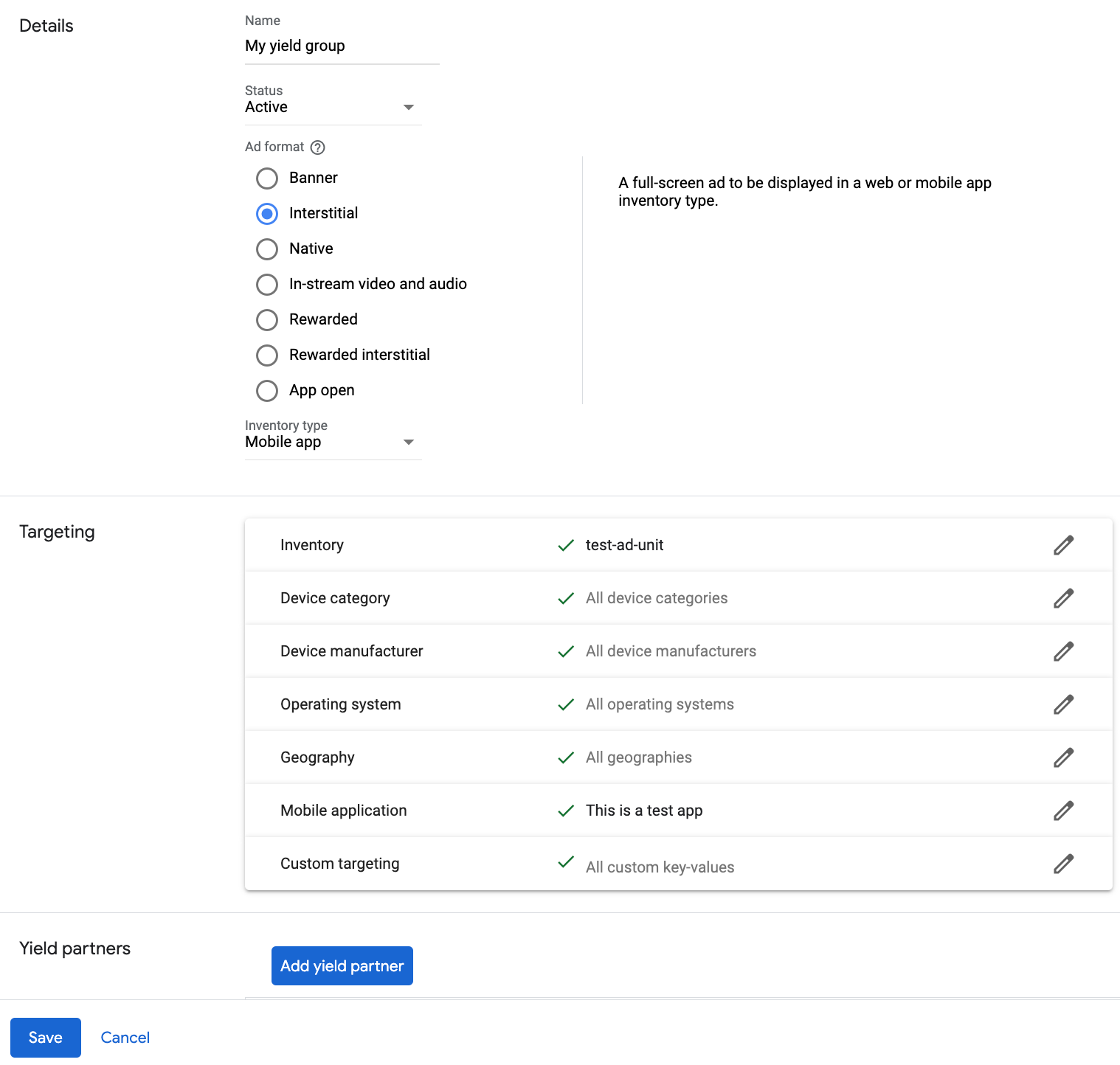
Task: Choose the Native ad format option
Action: pyautogui.click(x=267, y=249)
